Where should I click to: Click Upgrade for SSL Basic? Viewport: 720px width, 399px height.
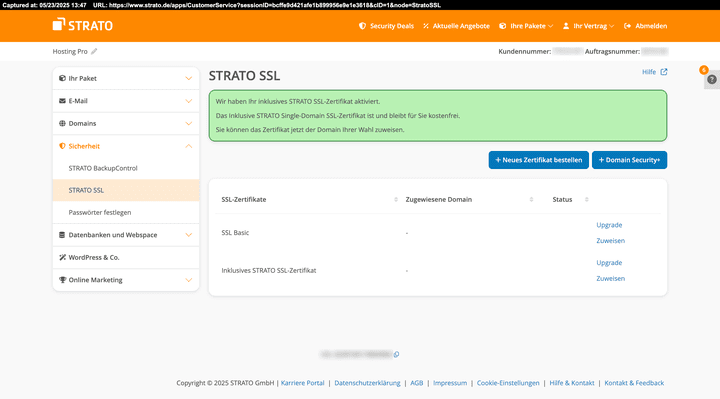tap(609, 225)
